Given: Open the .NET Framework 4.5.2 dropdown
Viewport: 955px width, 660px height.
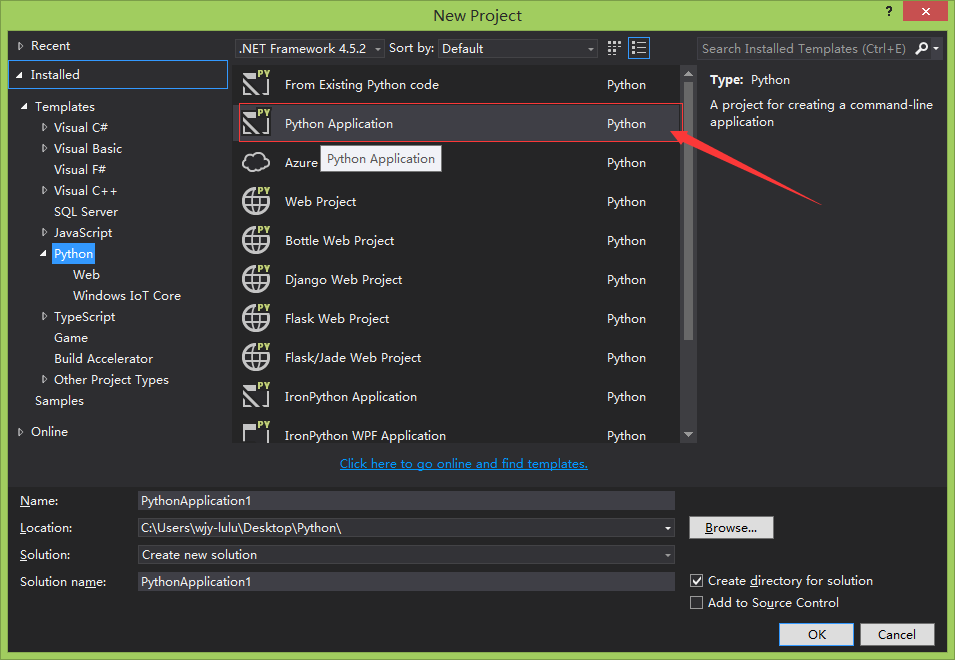Looking at the screenshot, I should click(310, 48).
